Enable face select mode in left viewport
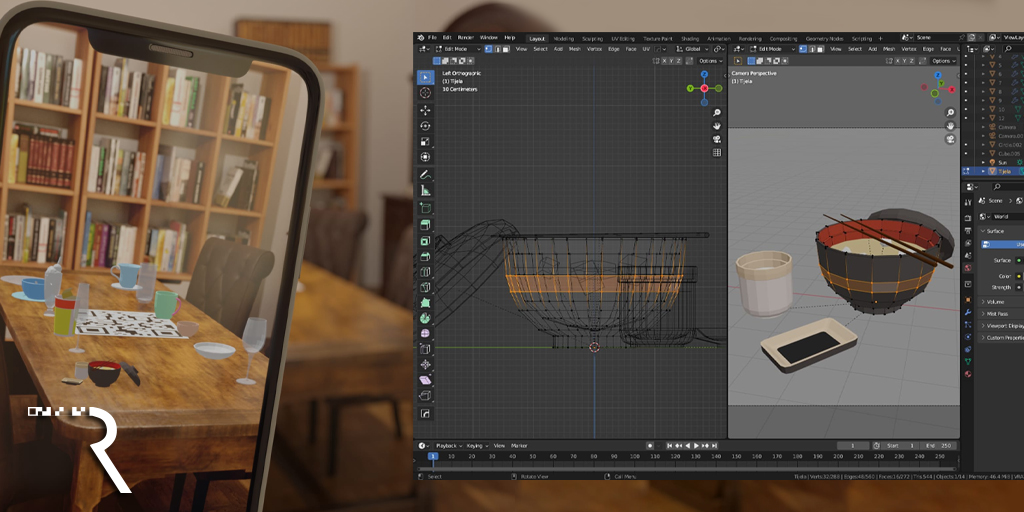The height and width of the screenshot is (512, 1024). click(504, 49)
